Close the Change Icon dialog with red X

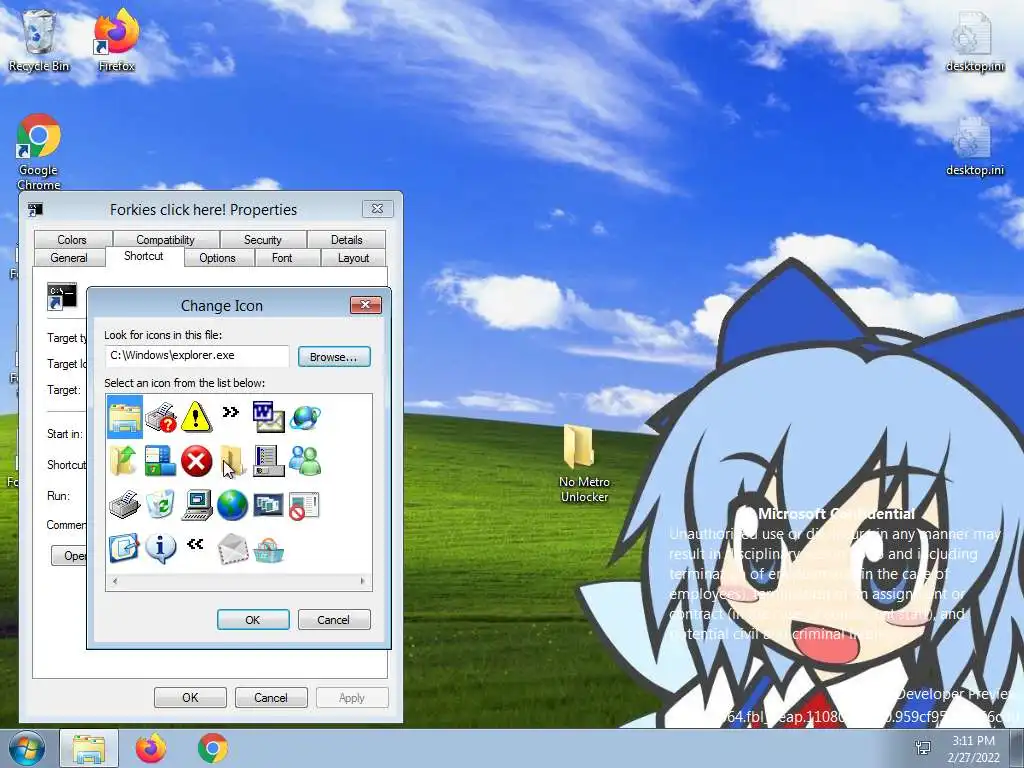[x=366, y=305]
